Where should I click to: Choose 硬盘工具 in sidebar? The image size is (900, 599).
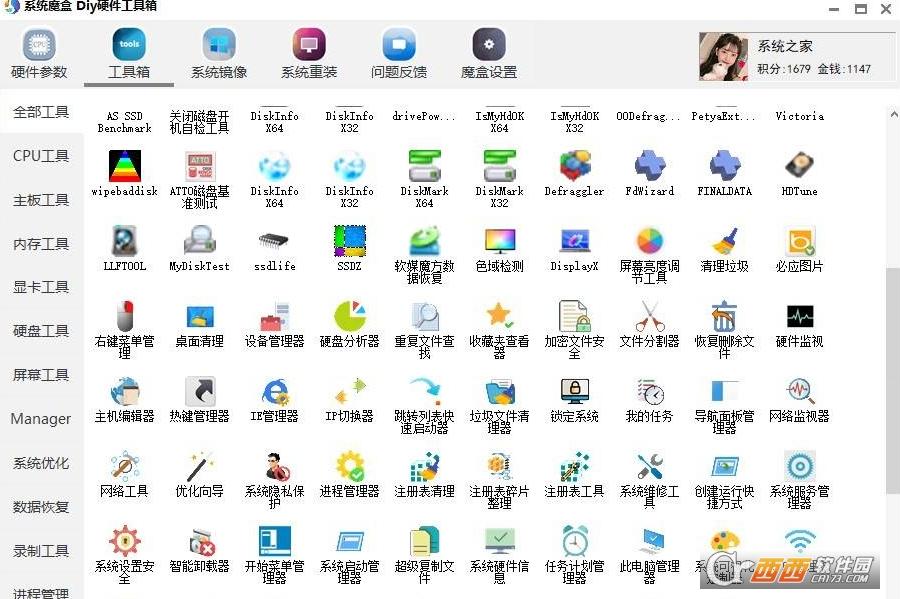41,331
